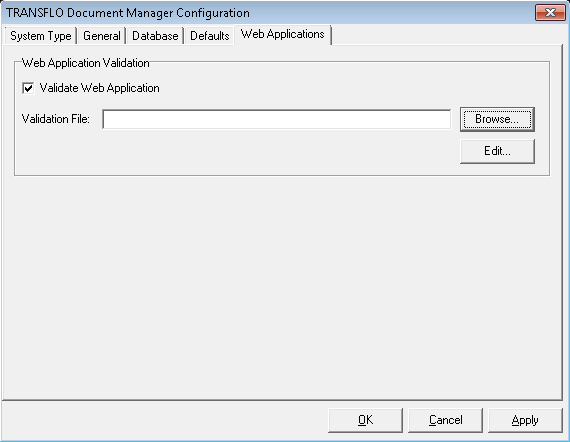Screen dimensions: 570x442
Task: Apply the configuration changes
Action: tap(525, 420)
